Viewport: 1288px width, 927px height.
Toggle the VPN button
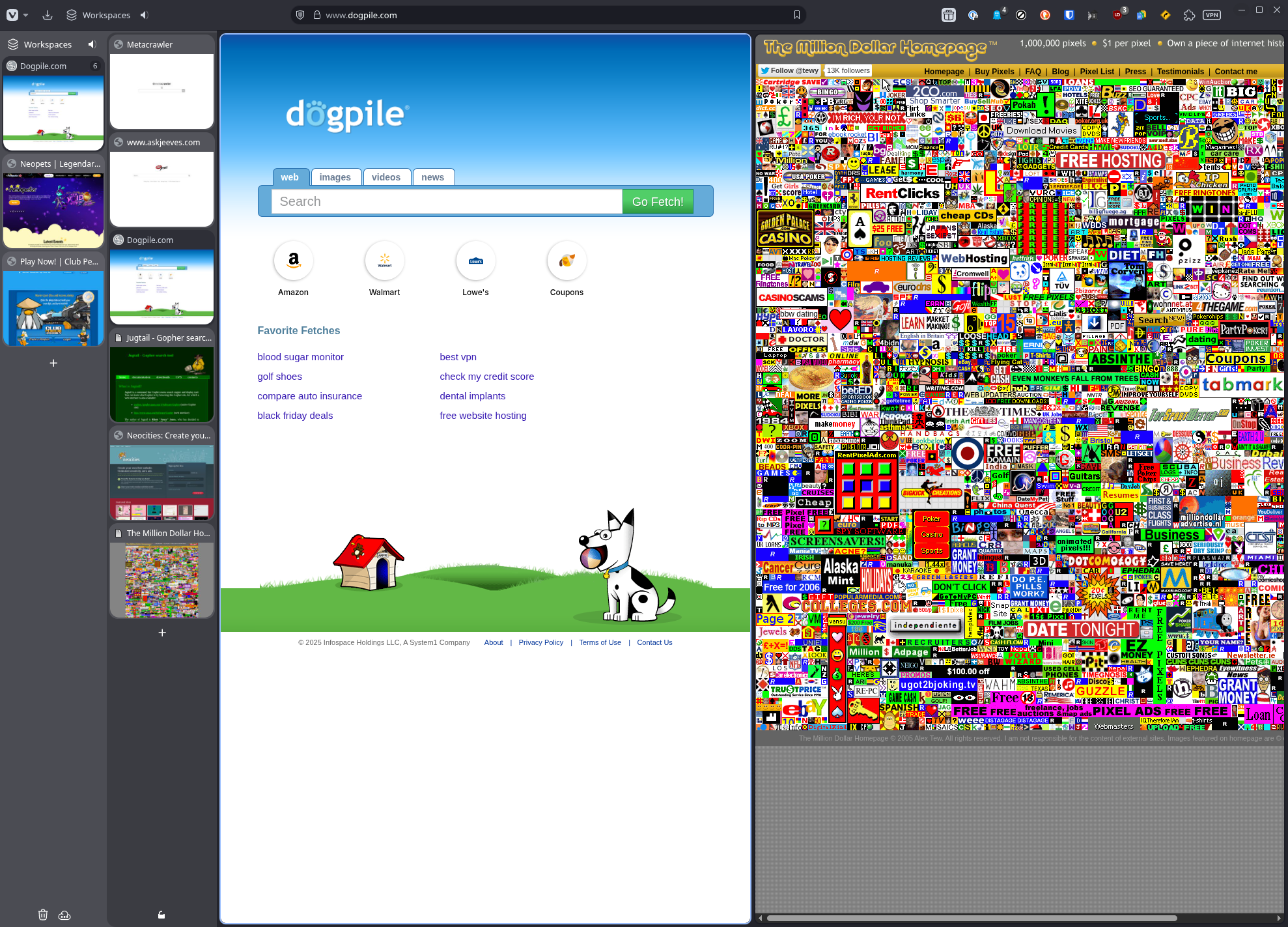pos(1212,15)
